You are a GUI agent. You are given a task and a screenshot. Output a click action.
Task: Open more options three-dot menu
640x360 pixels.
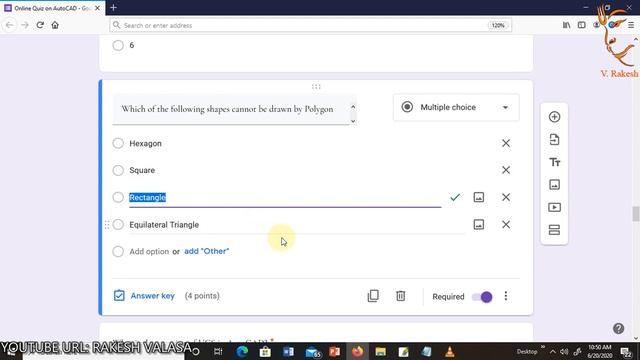coord(506,296)
